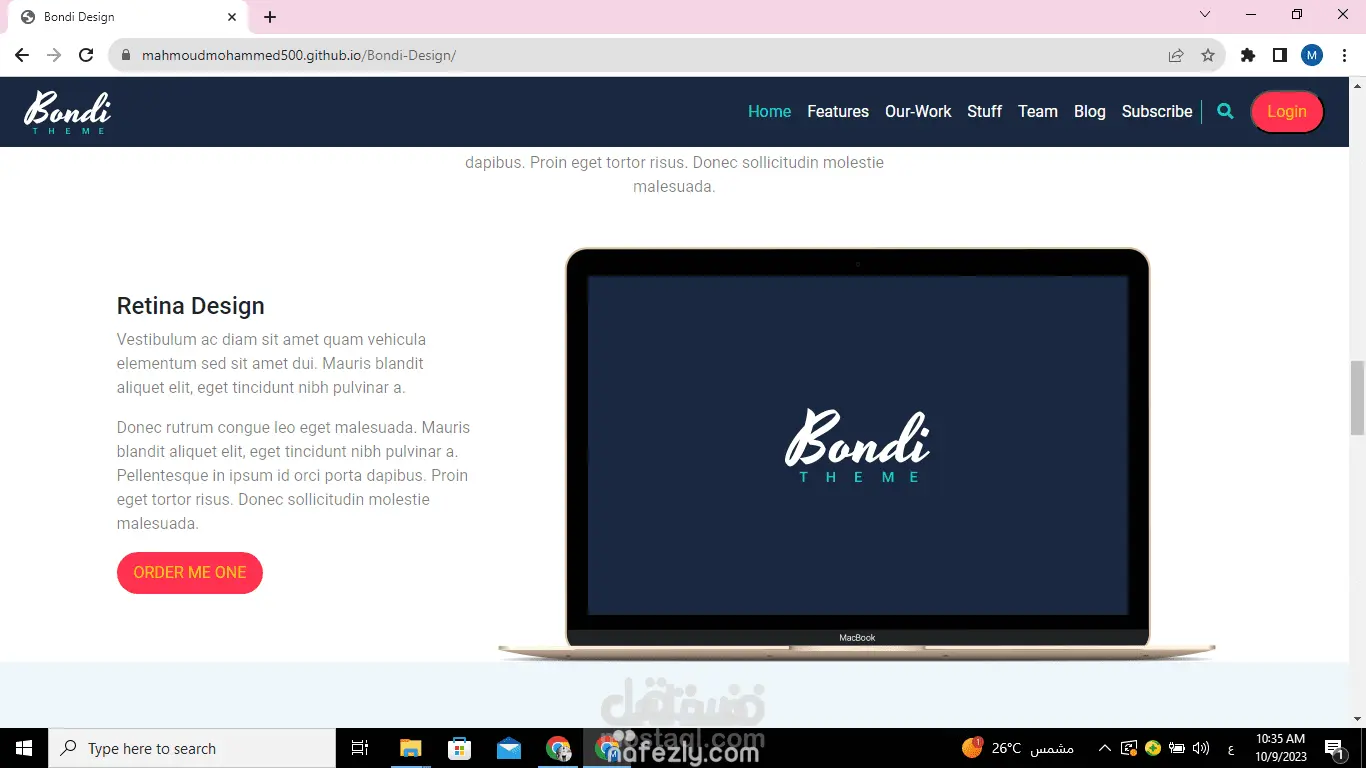The image size is (1366, 768).
Task: Click the taskbar search box
Action: [192, 748]
